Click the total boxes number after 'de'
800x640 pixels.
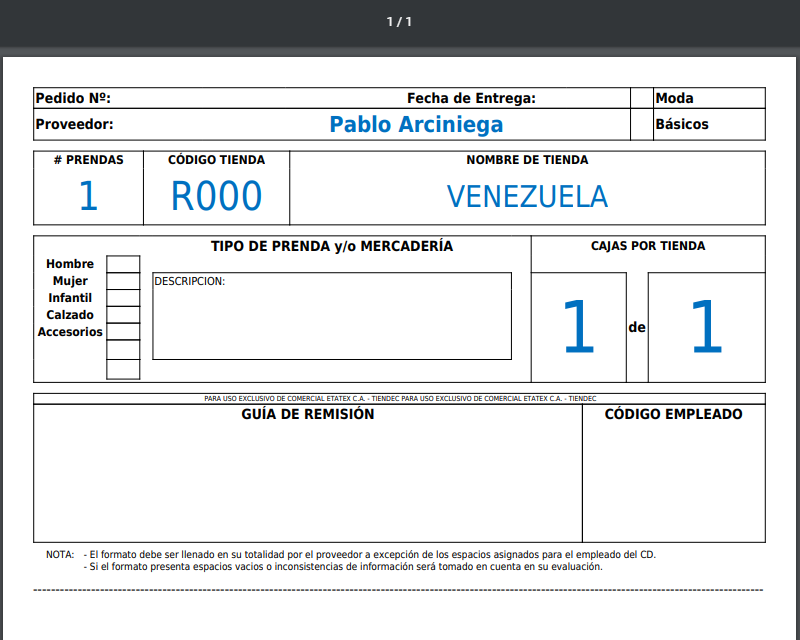tap(706, 328)
